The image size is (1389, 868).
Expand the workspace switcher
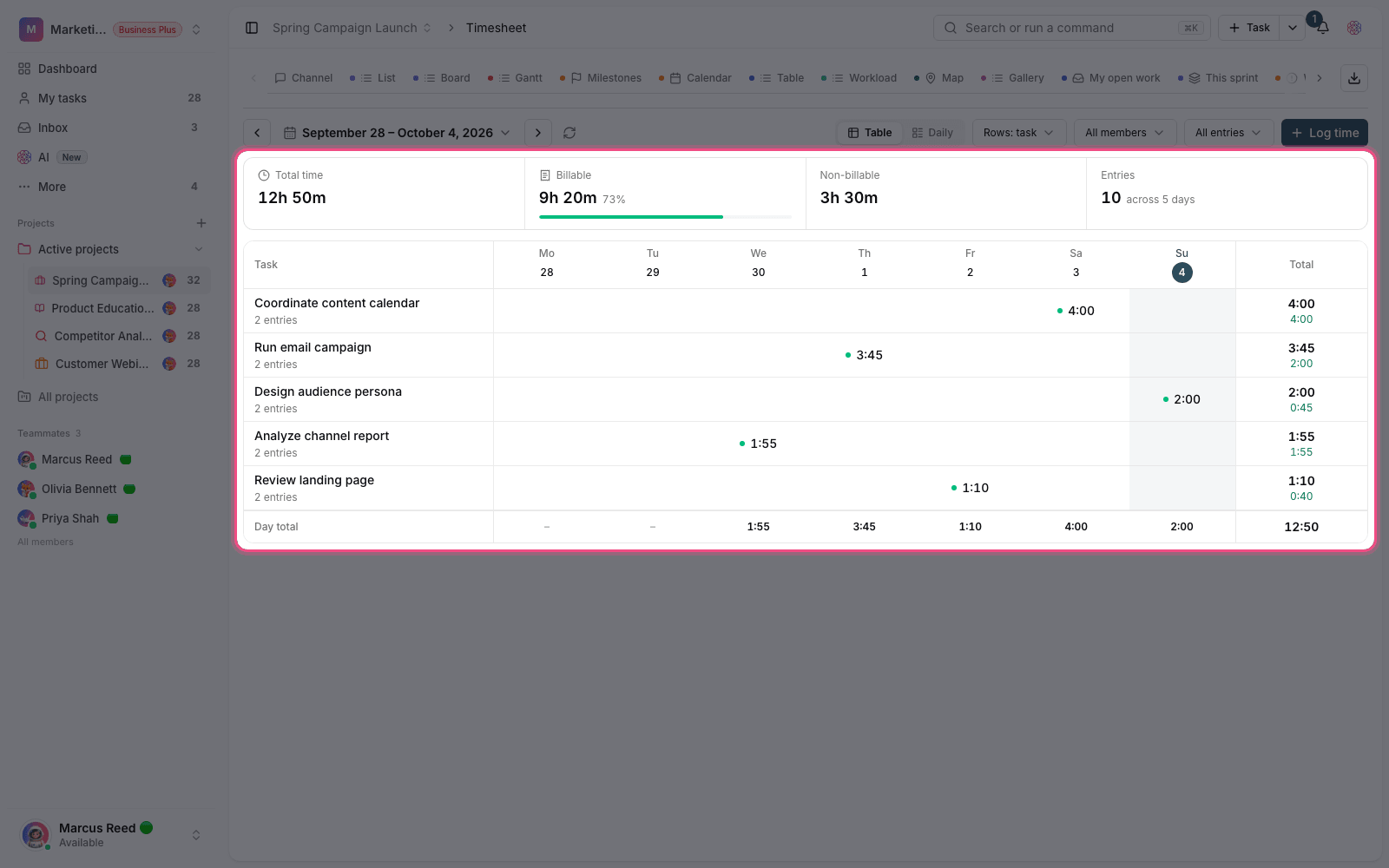pyautogui.click(x=196, y=30)
